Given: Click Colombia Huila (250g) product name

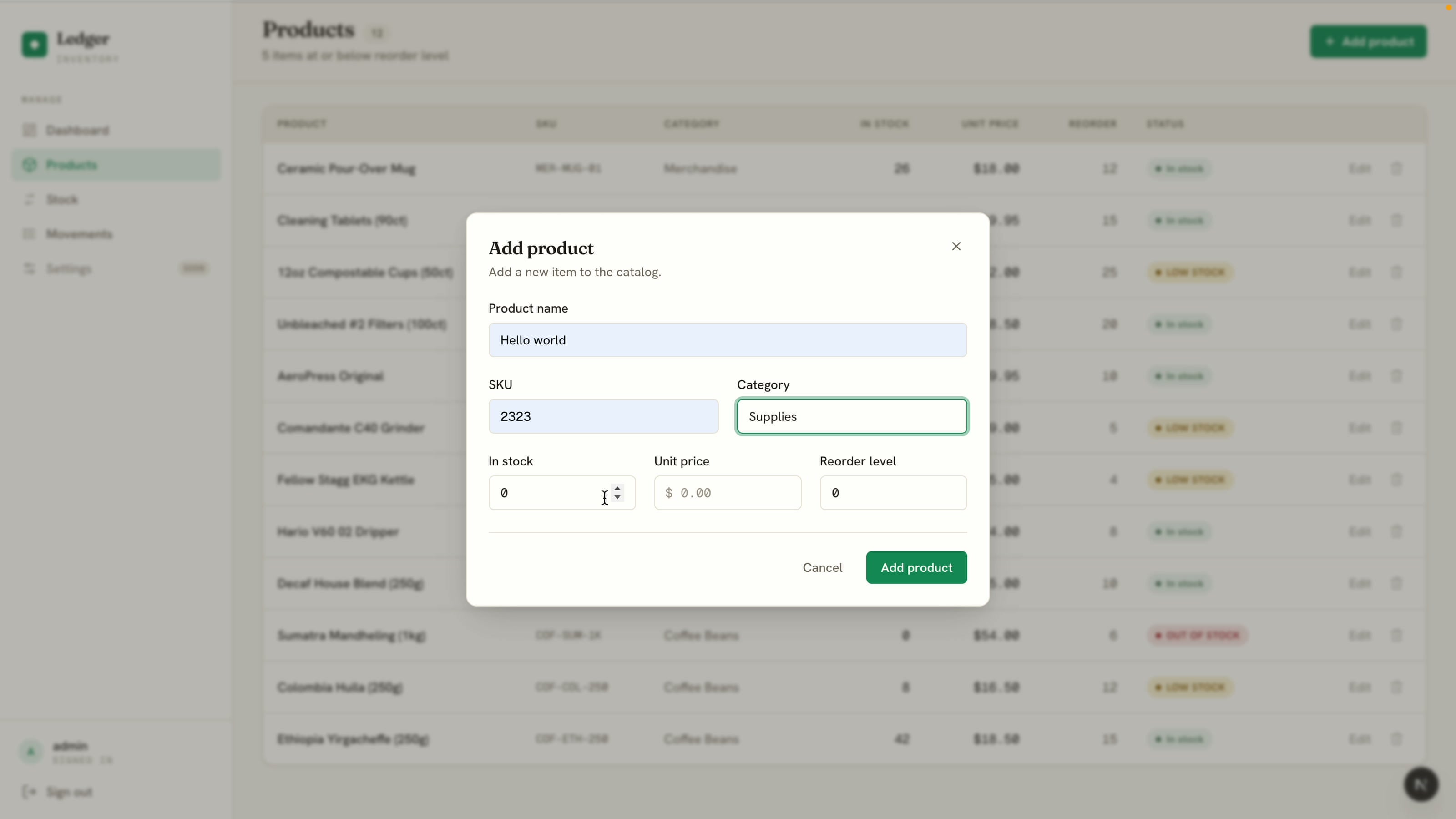Looking at the screenshot, I should click(x=340, y=688).
